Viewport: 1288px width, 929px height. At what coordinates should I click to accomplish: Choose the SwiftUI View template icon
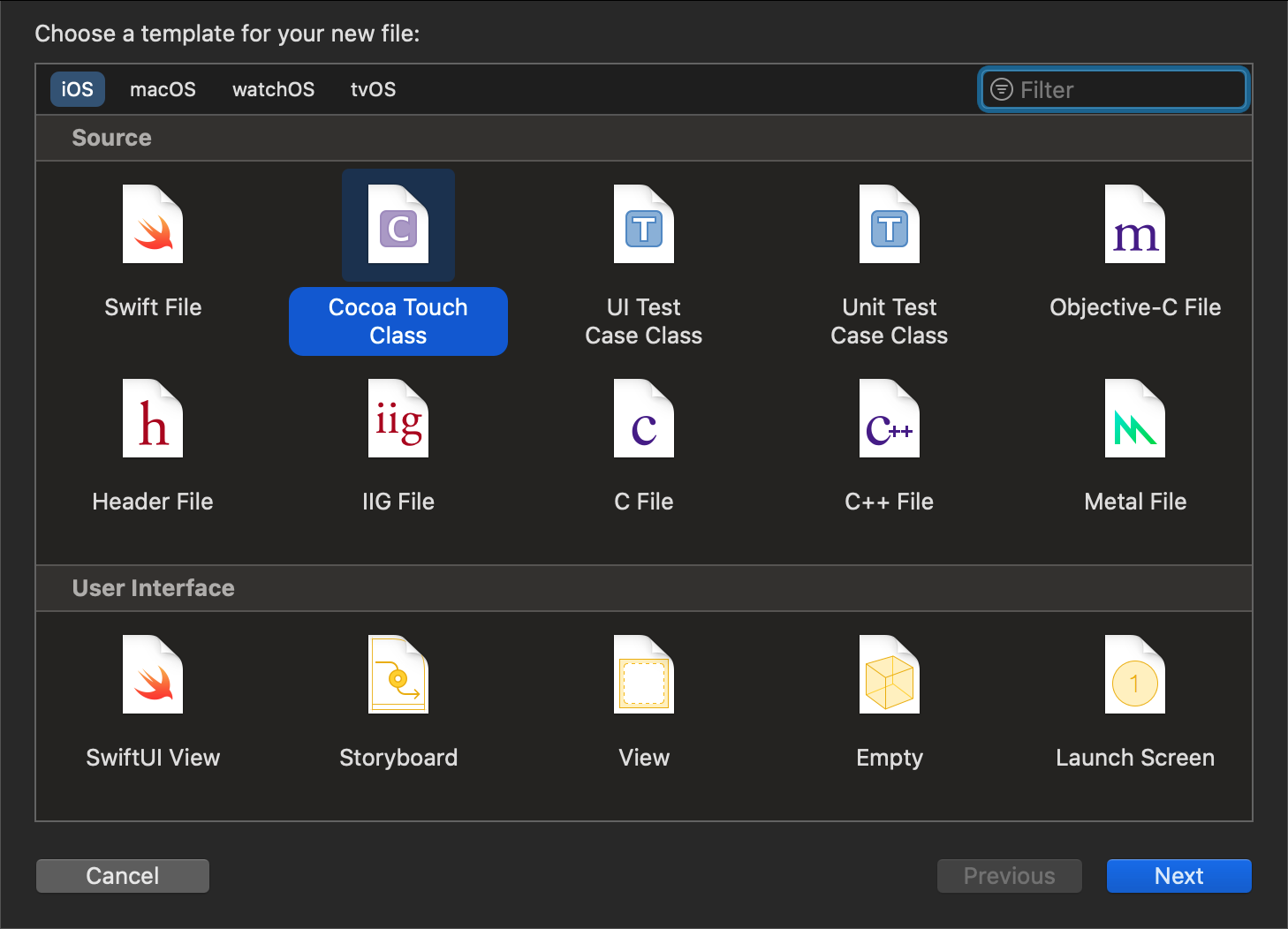tap(152, 674)
